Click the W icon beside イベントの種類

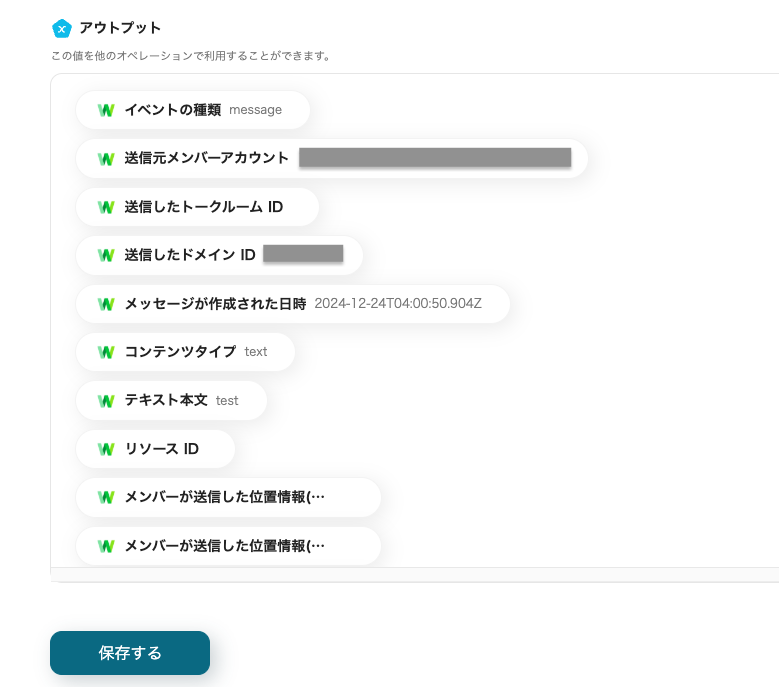tap(106, 110)
